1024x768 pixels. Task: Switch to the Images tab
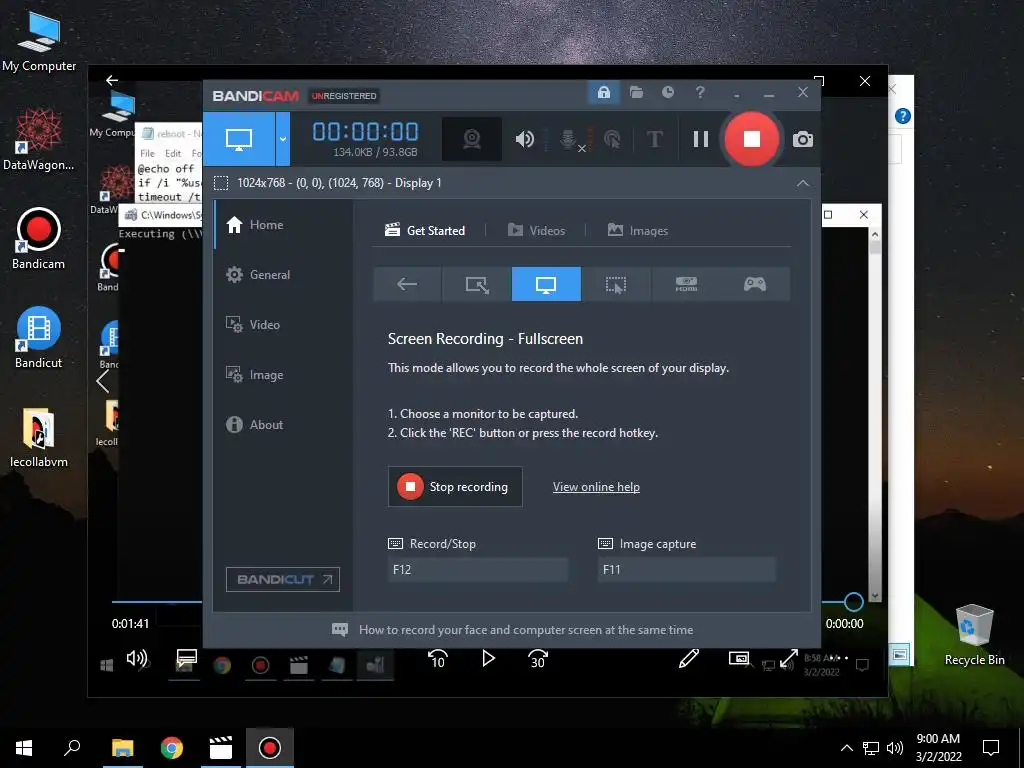pyautogui.click(x=638, y=231)
